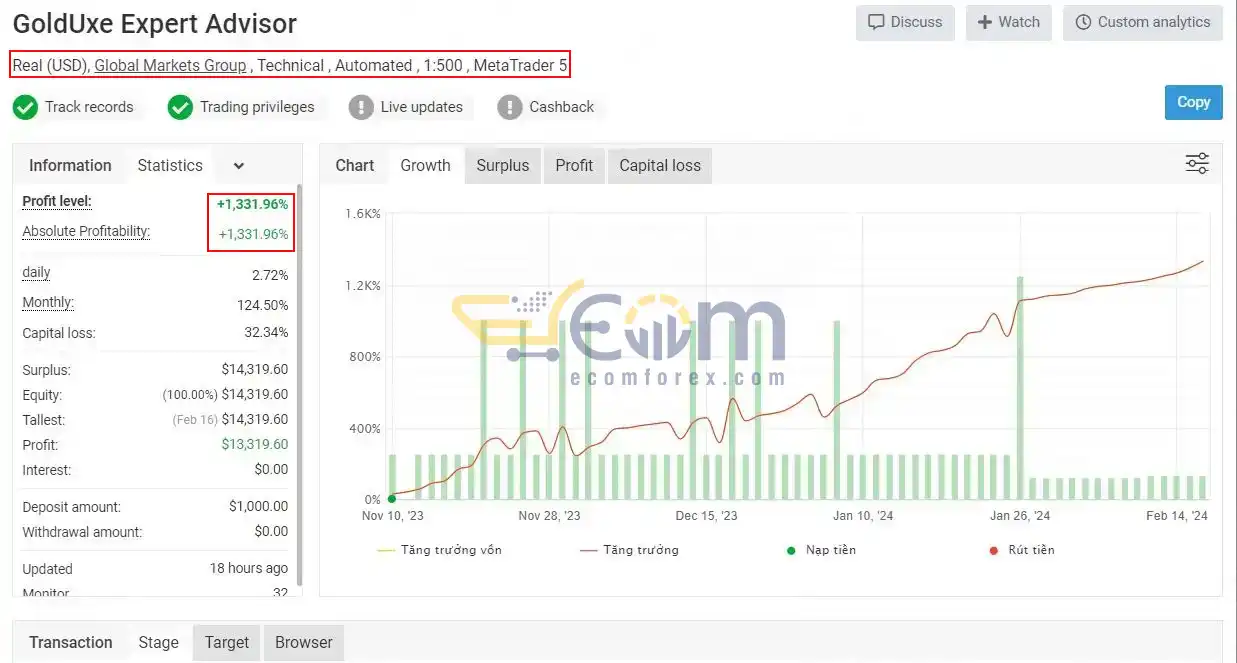The height and width of the screenshot is (663, 1237).
Task: Click the Deposit amount value $1,000.00
Action: point(258,507)
